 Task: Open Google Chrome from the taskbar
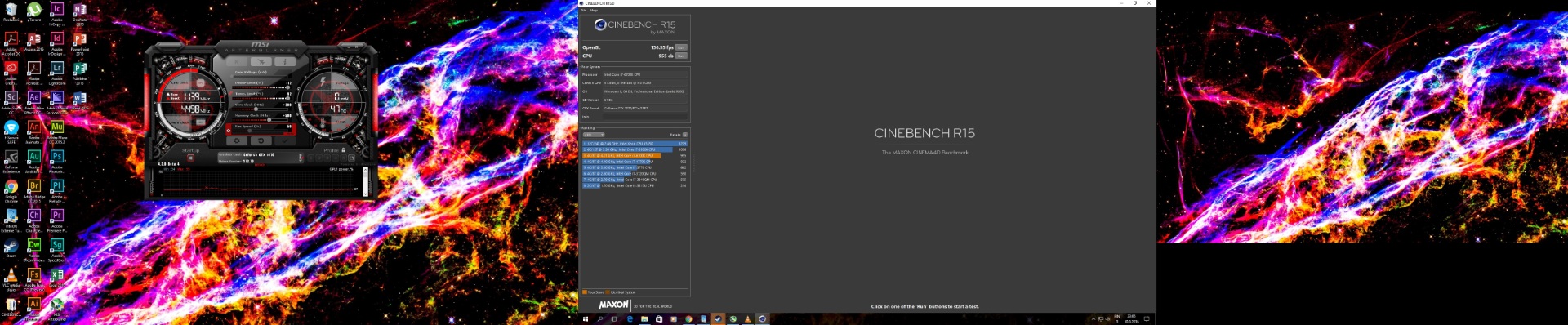point(688,319)
